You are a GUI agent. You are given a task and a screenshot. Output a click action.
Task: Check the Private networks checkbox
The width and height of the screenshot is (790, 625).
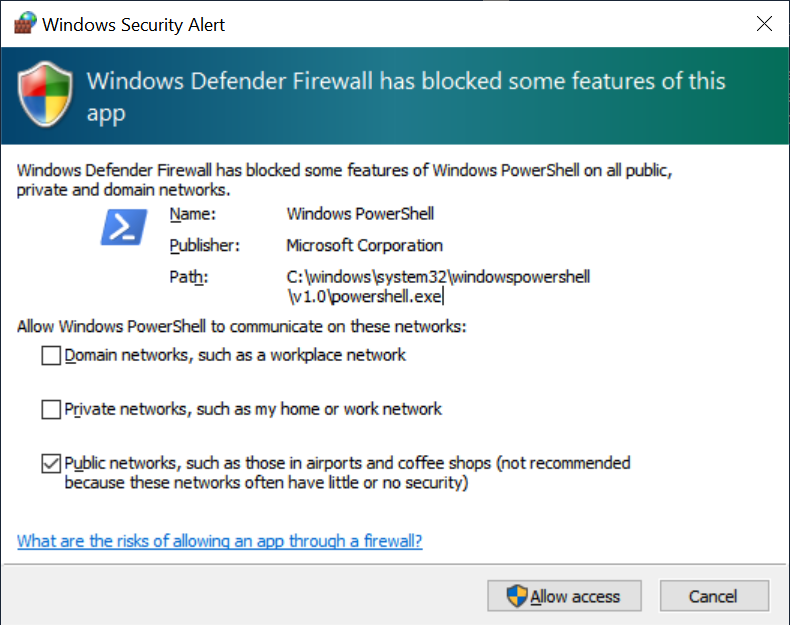(51, 409)
